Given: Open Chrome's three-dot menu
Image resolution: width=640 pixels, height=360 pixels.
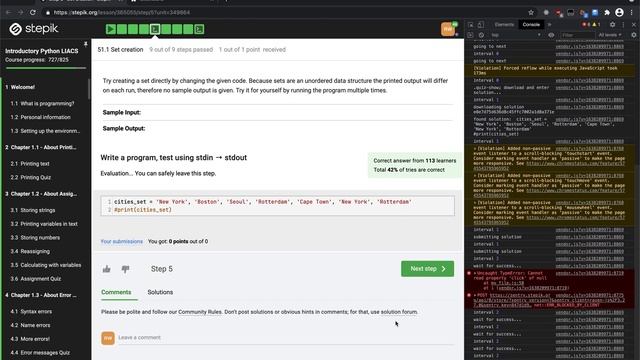Looking at the screenshot, I should pos(632,13).
